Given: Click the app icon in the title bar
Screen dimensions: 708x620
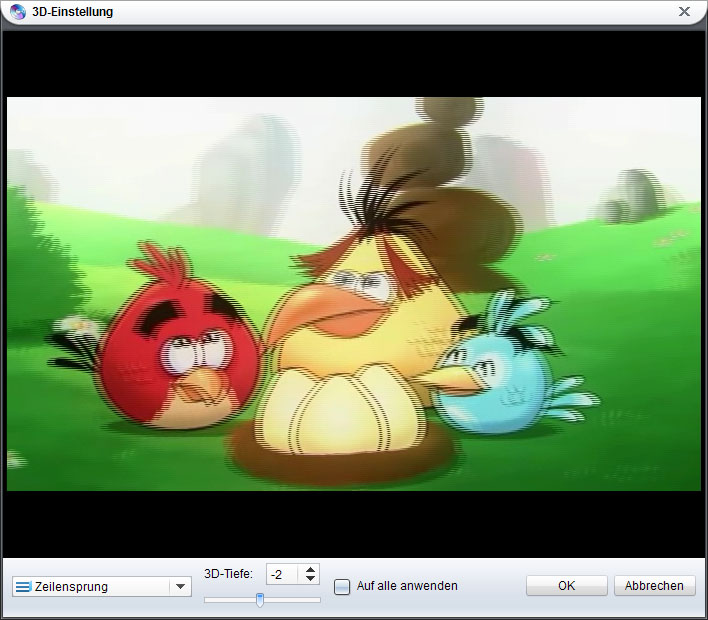Looking at the screenshot, I should (x=18, y=11).
